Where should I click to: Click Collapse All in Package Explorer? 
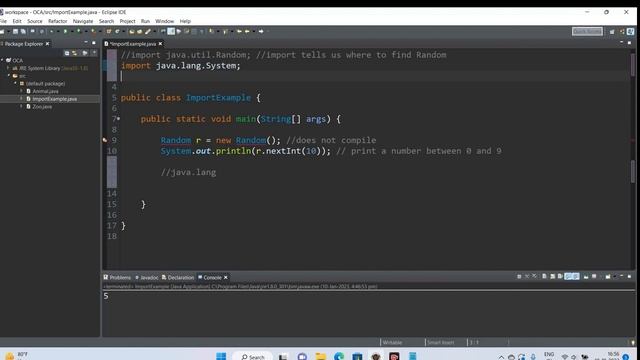(67, 53)
